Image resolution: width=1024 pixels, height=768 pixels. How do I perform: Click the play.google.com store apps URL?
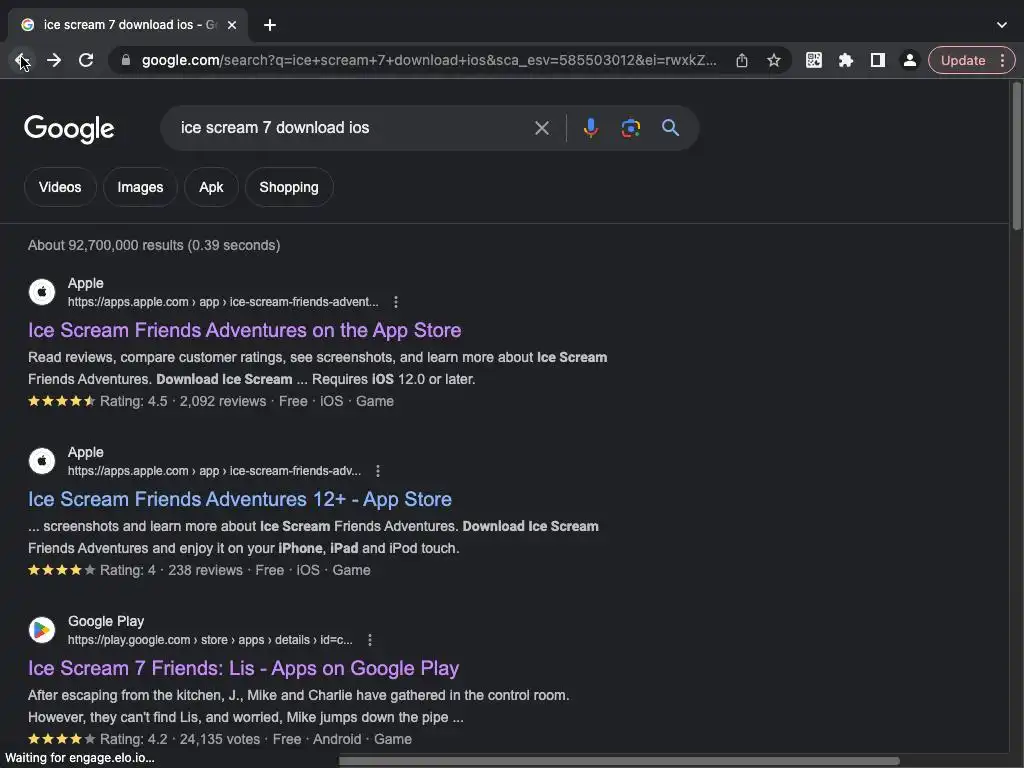tap(210, 641)
